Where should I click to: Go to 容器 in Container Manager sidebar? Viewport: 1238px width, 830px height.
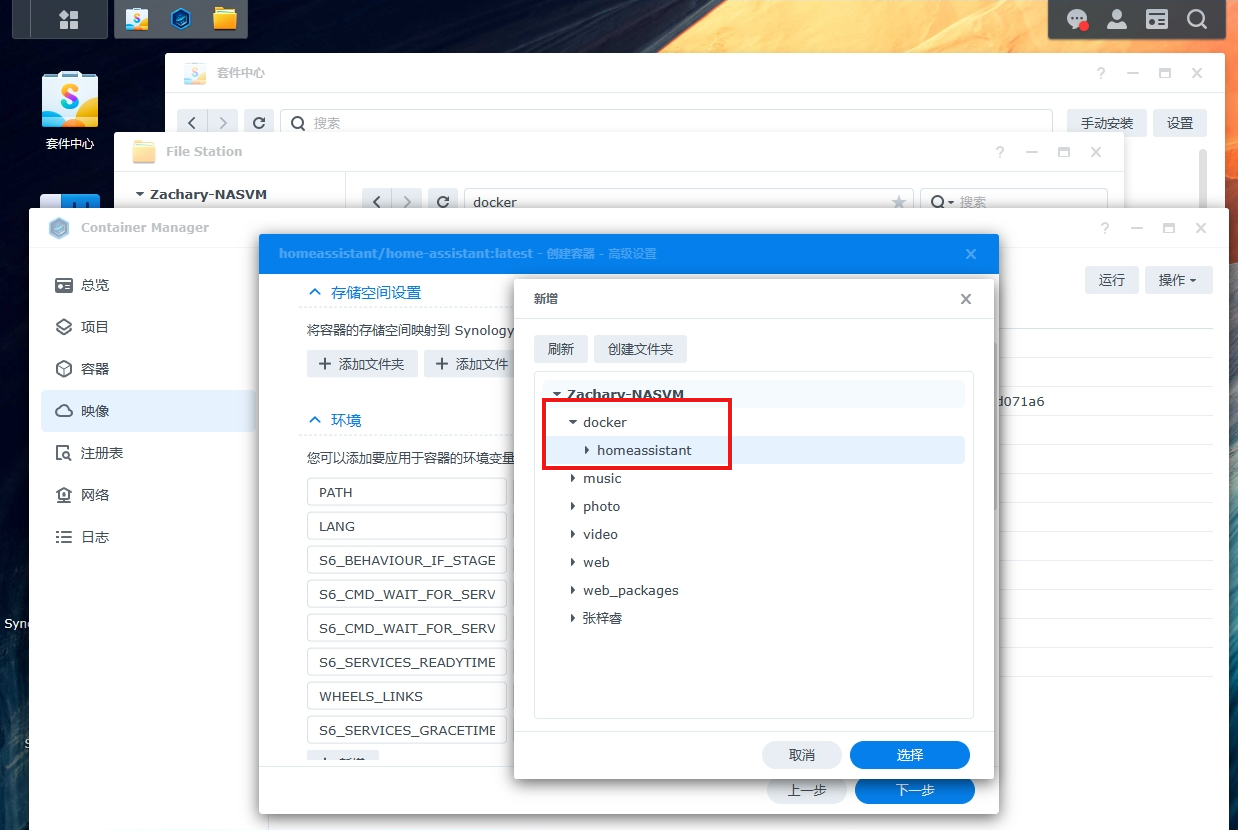pyautogui.click(x=148, y=369)
